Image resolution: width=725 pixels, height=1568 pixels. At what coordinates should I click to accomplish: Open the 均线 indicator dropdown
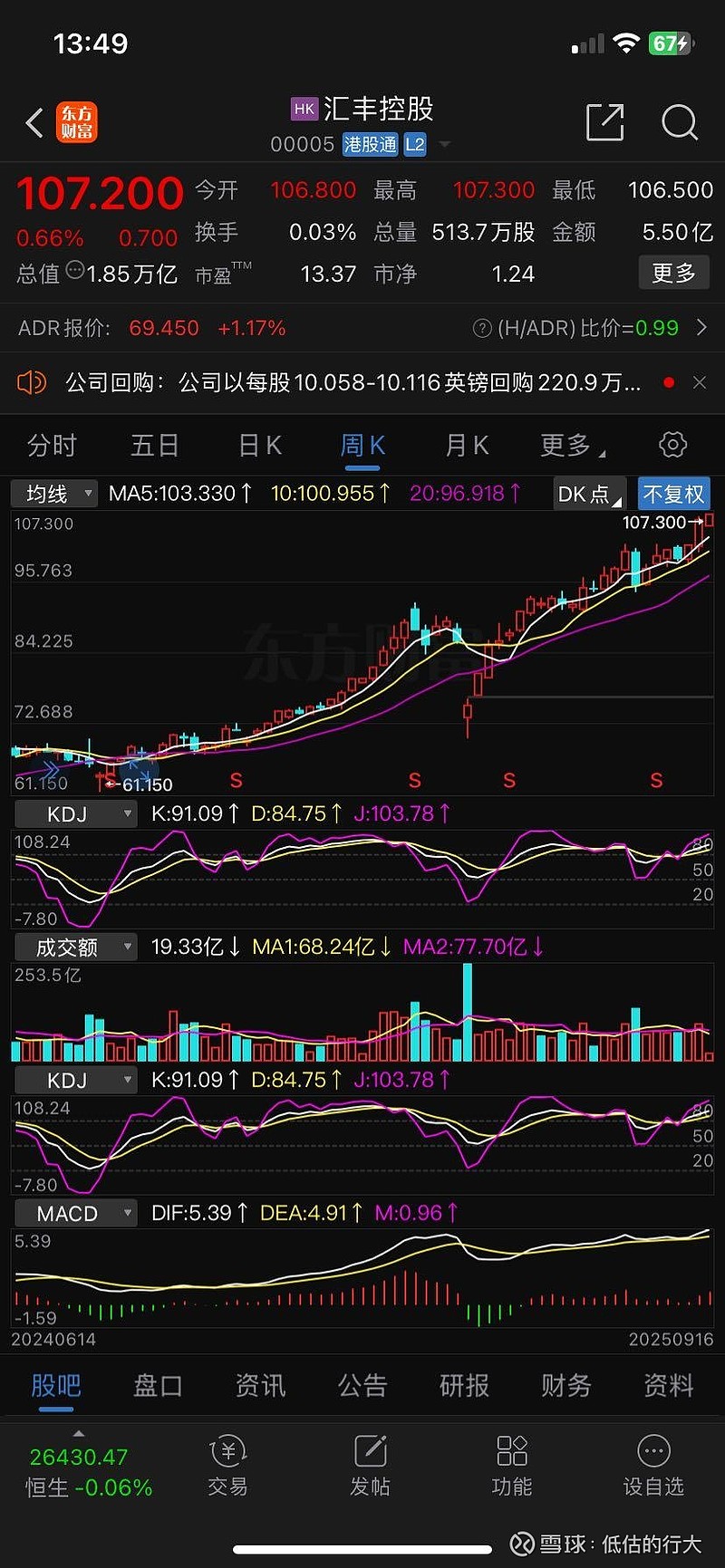(x=53, y=494)
